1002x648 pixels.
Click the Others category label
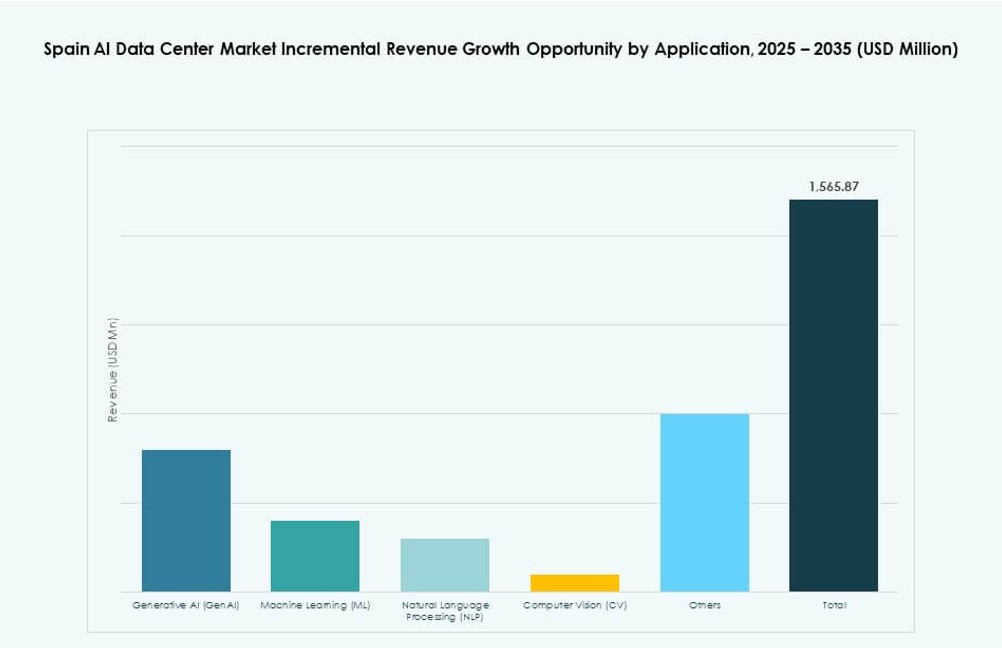(705, 604)
